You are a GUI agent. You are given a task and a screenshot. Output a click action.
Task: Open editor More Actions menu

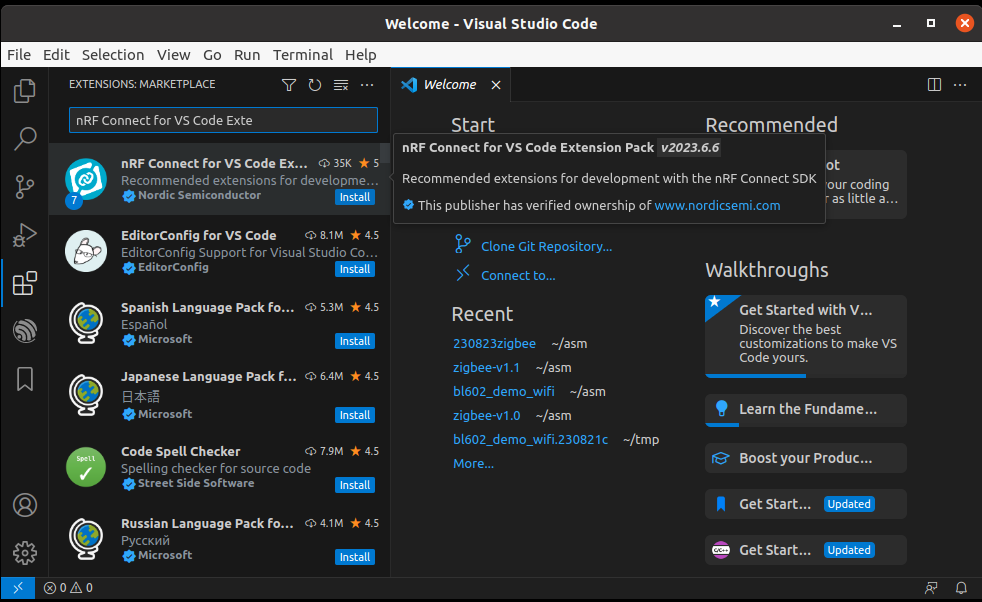point(960,85)
